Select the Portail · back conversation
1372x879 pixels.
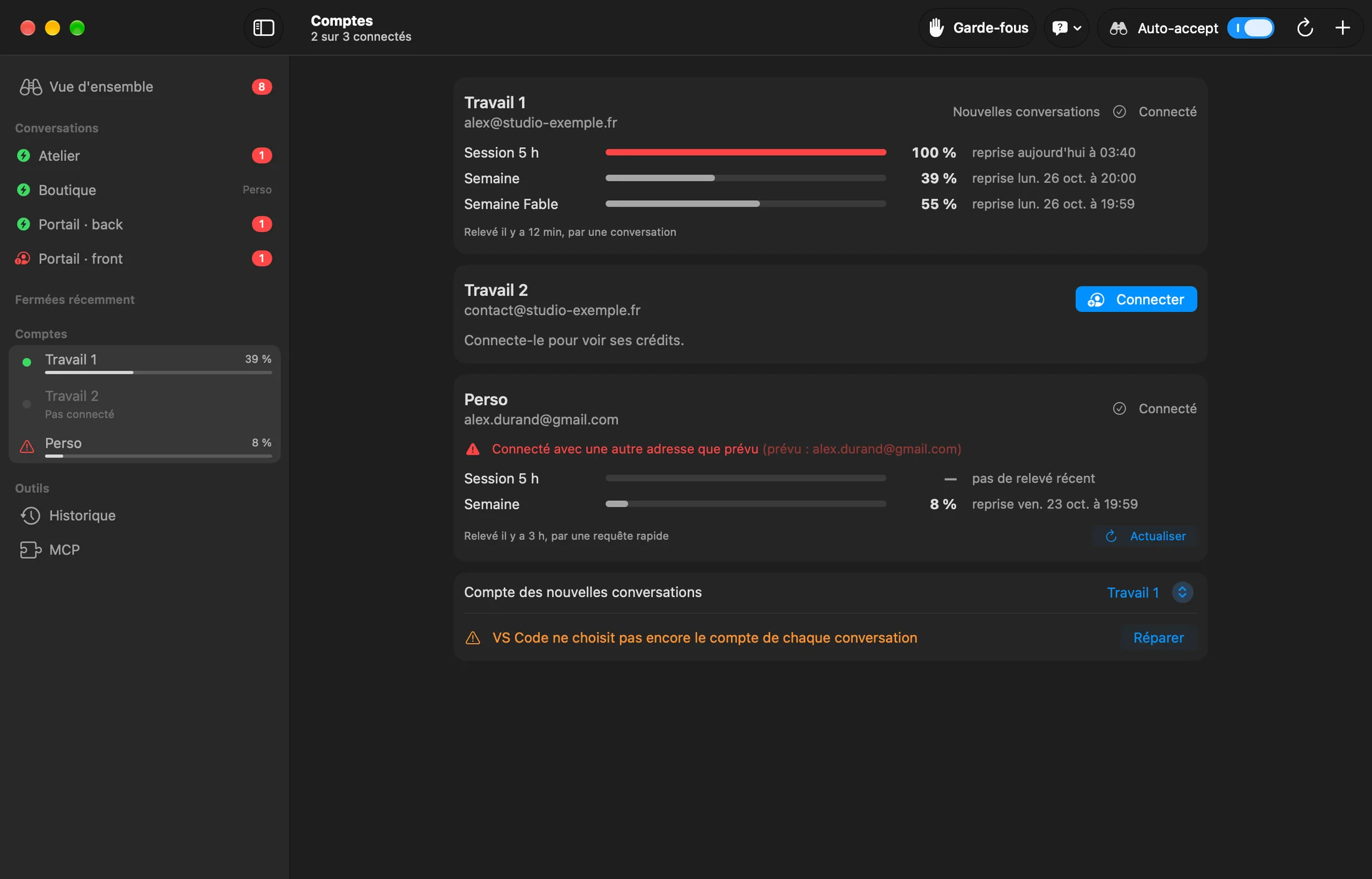point(145,224)
